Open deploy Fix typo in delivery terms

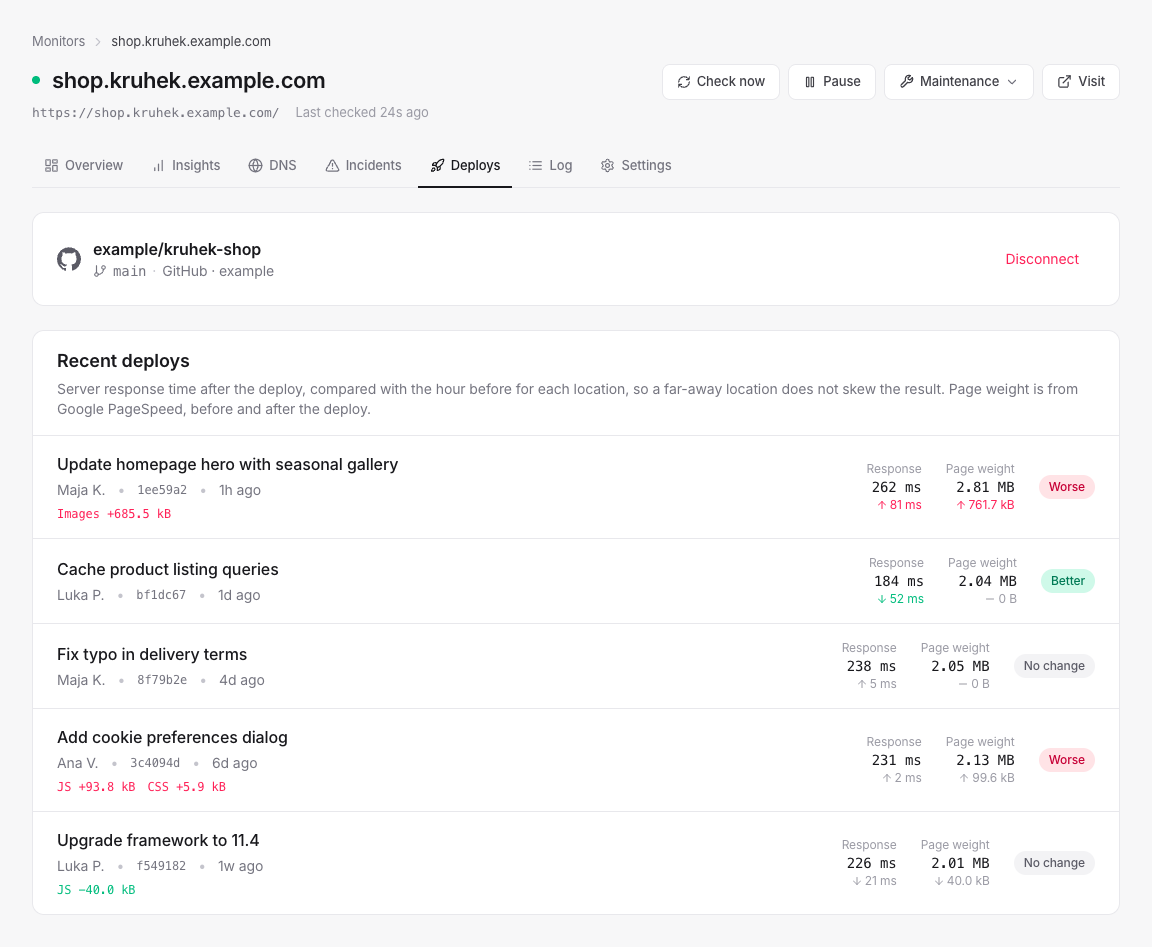[x=152, y=655]
